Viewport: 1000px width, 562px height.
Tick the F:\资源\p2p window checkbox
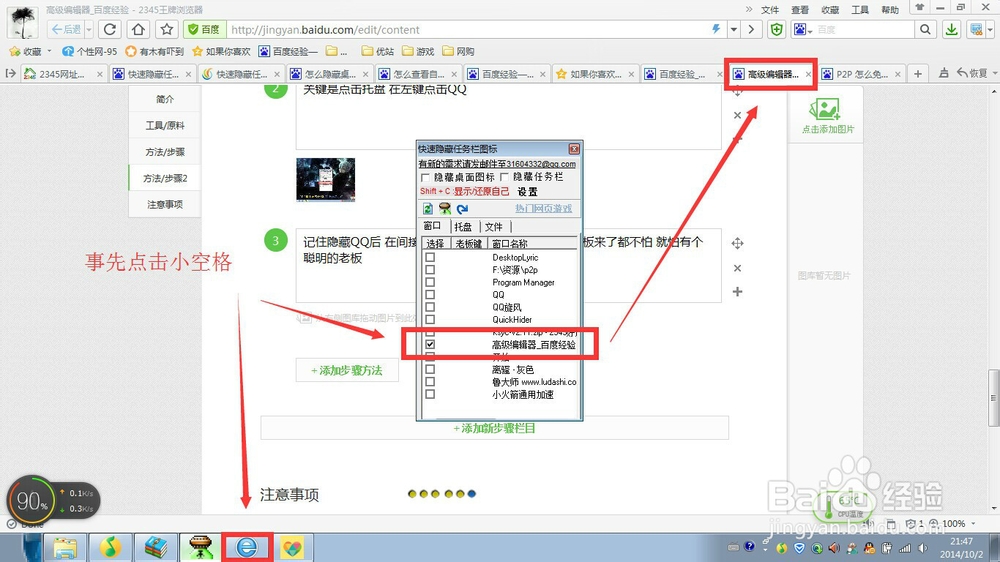[x=430, y=270]
